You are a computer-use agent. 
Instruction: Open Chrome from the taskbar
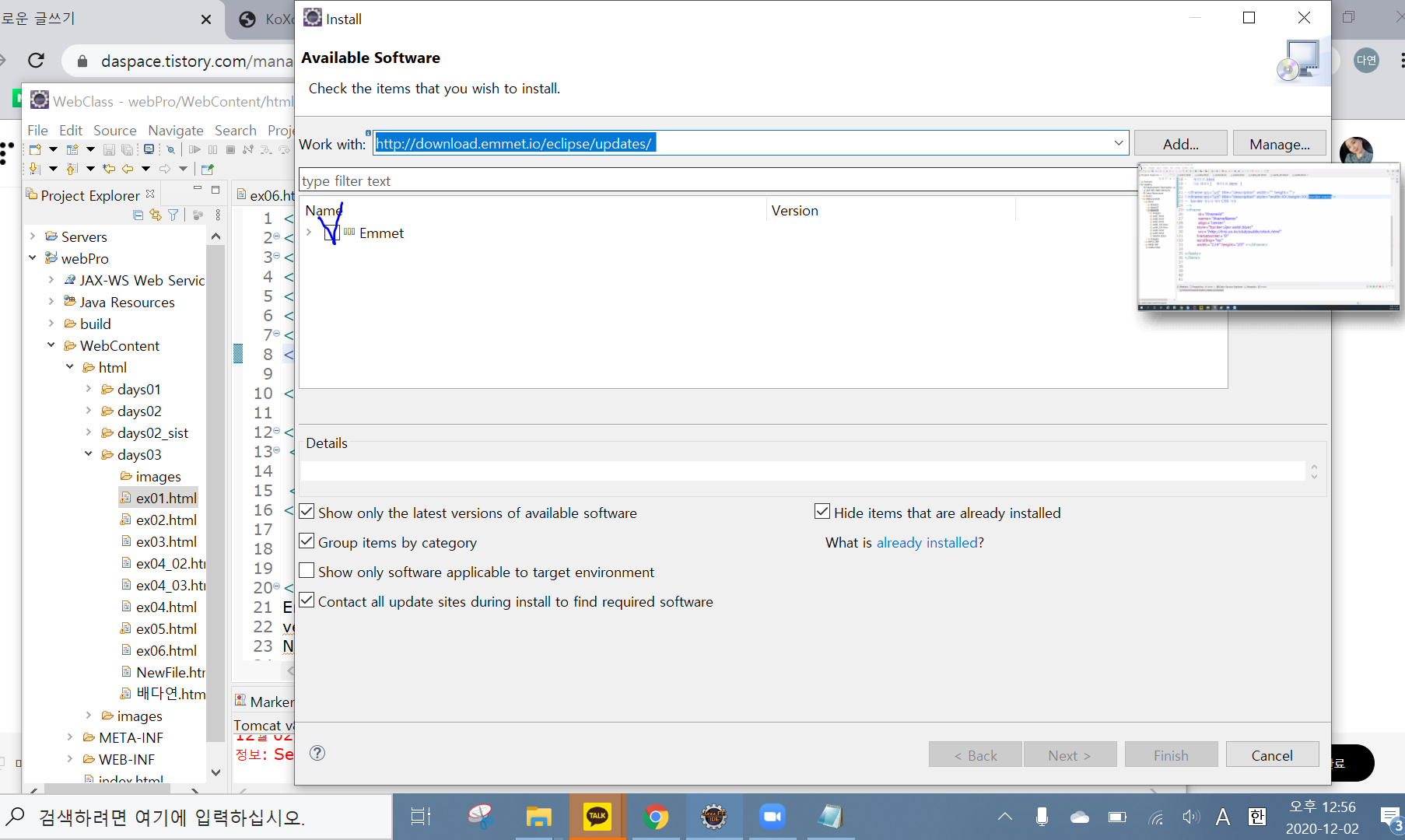656,817
